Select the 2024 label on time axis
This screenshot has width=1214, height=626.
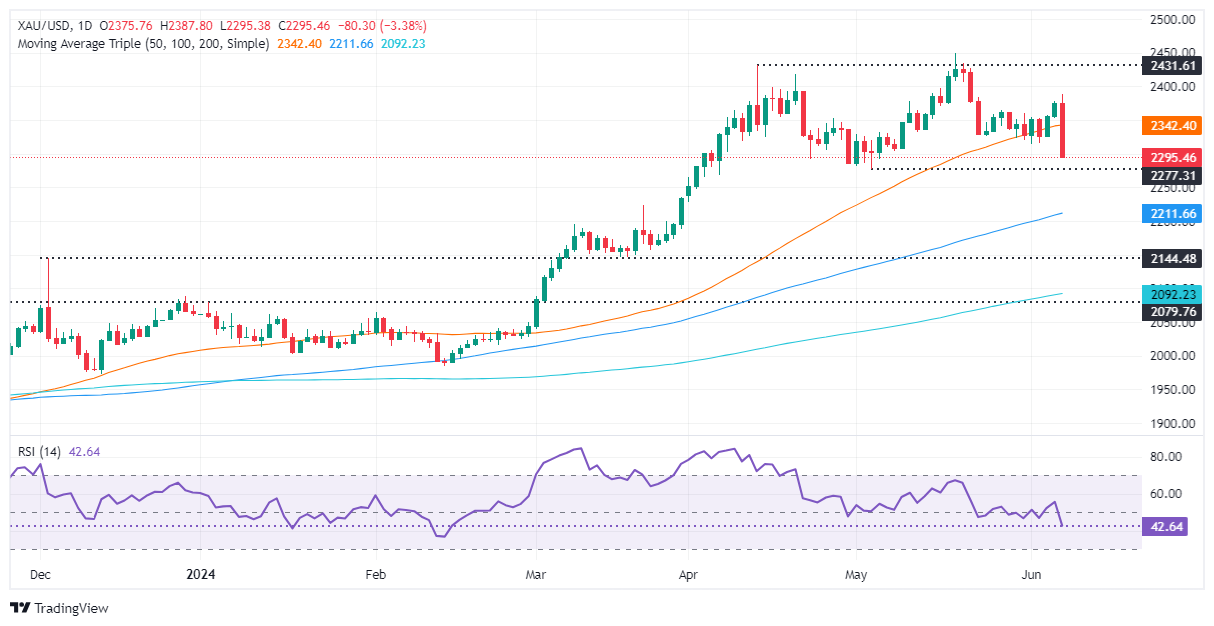[202, 575]
